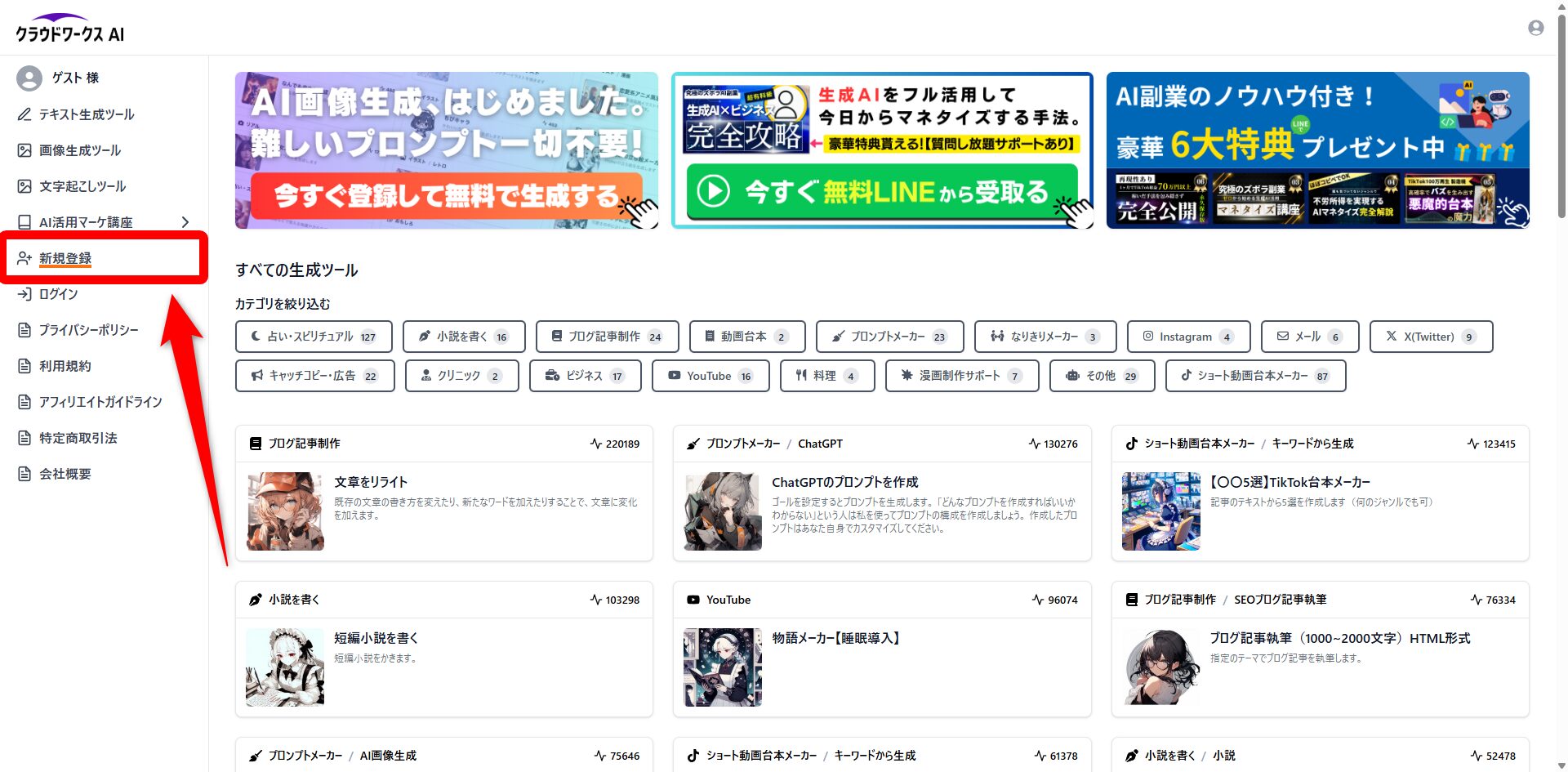Select the X(Twitter) filter icon
Screen dimensions: 1568x772
[x=1391, y=336]
